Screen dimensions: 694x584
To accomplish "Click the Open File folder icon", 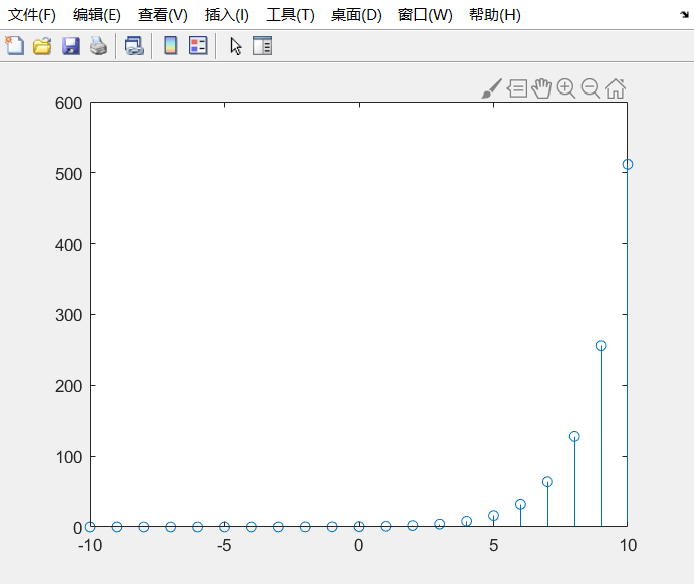I will tap(42, 46).
